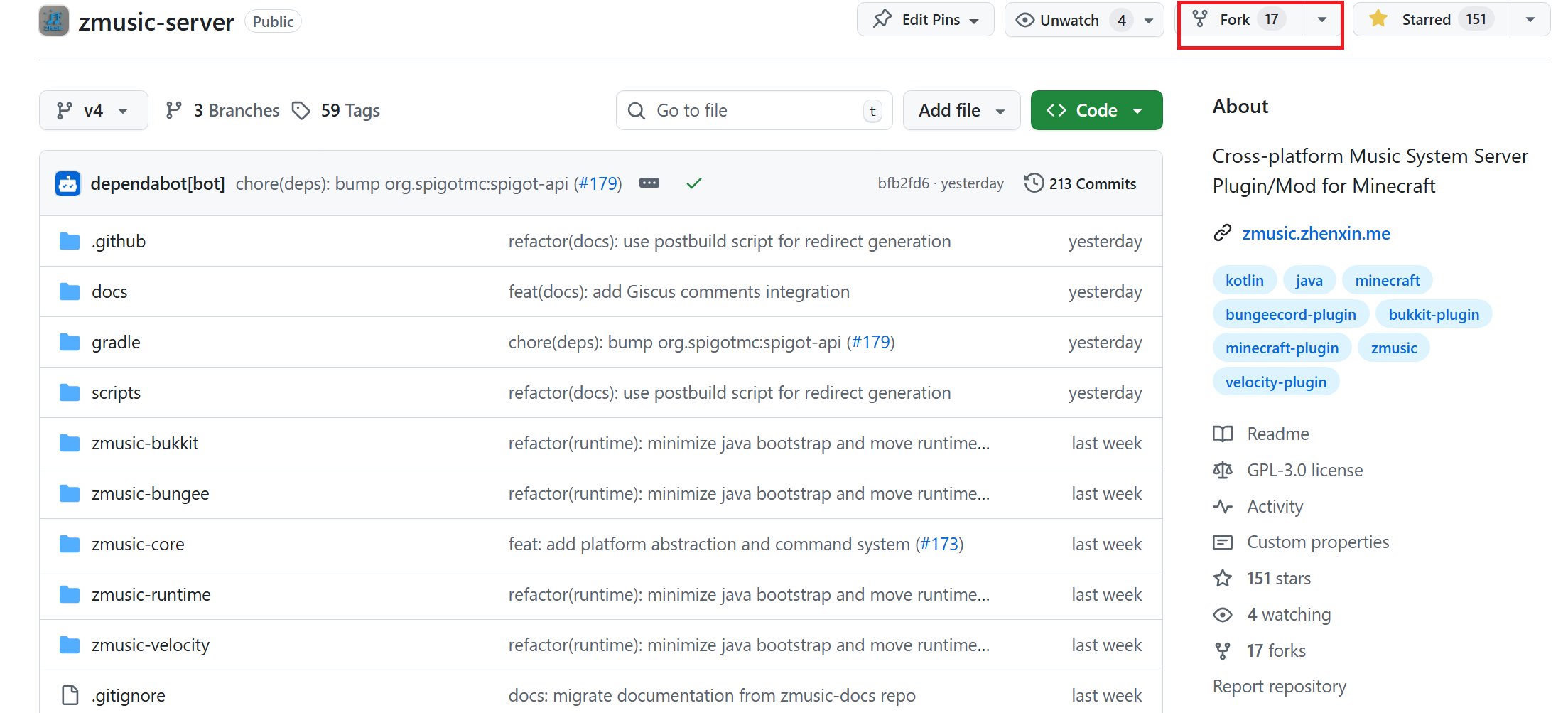Screen dimensions: 1568x713
Task: Click the Report repository link
Action: (x=1279, y=686)
